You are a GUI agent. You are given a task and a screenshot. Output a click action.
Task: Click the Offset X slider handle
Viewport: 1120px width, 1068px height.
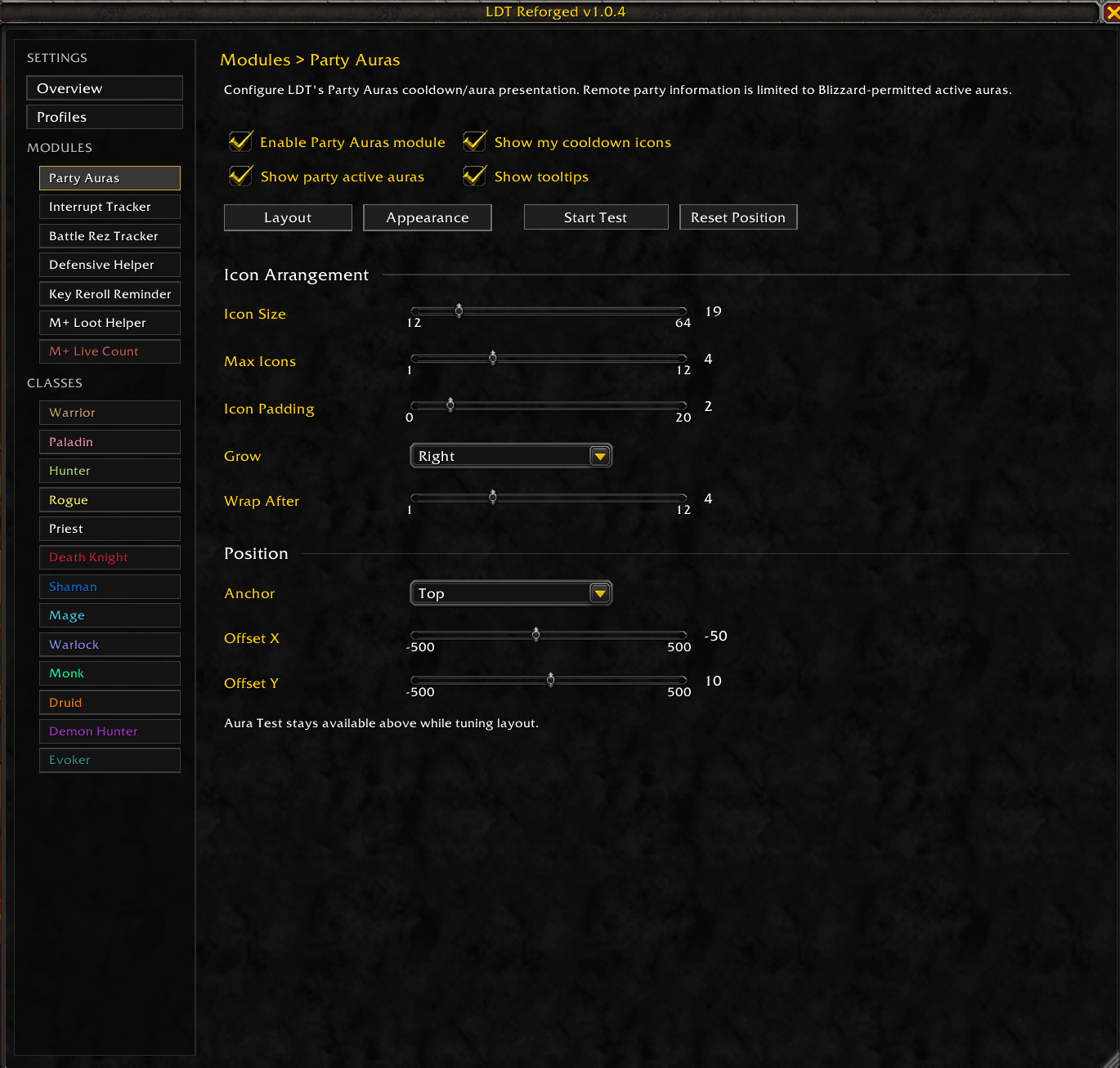click(x=536, y=635)
